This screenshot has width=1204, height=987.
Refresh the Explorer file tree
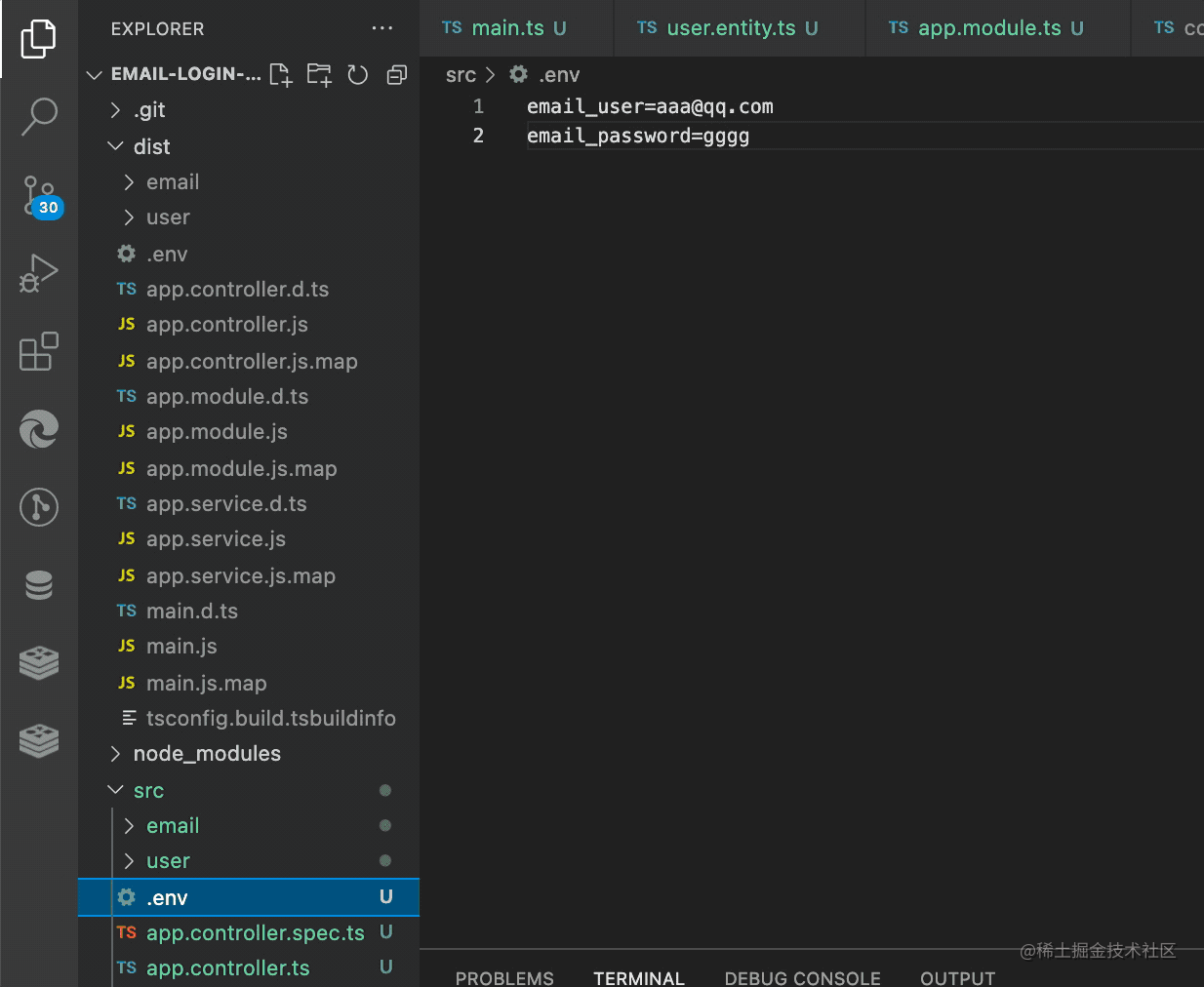tap(358, 75)
